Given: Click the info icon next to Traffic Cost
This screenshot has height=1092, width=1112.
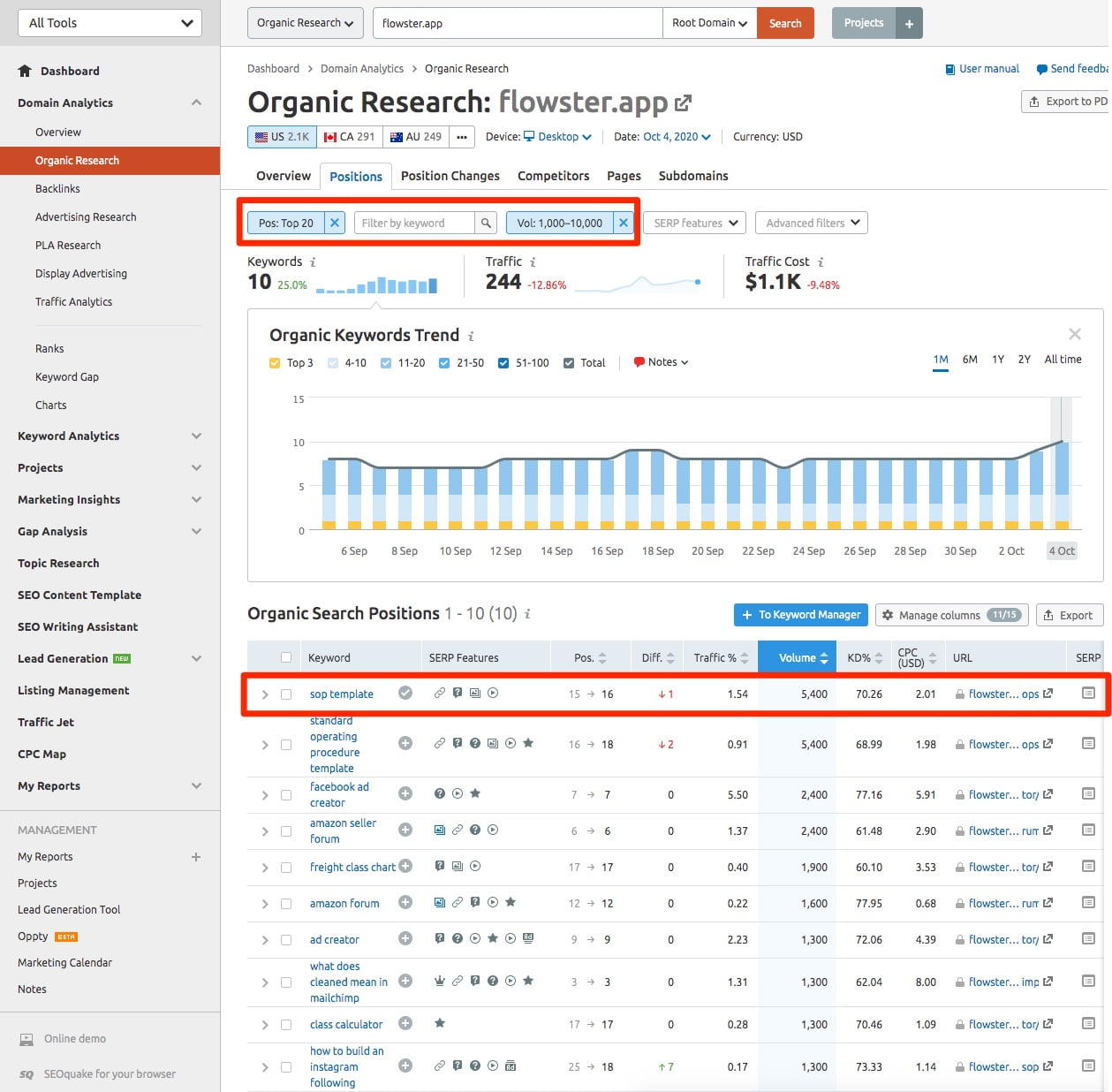Looking at the screenshot, I should tap(821, 262).
